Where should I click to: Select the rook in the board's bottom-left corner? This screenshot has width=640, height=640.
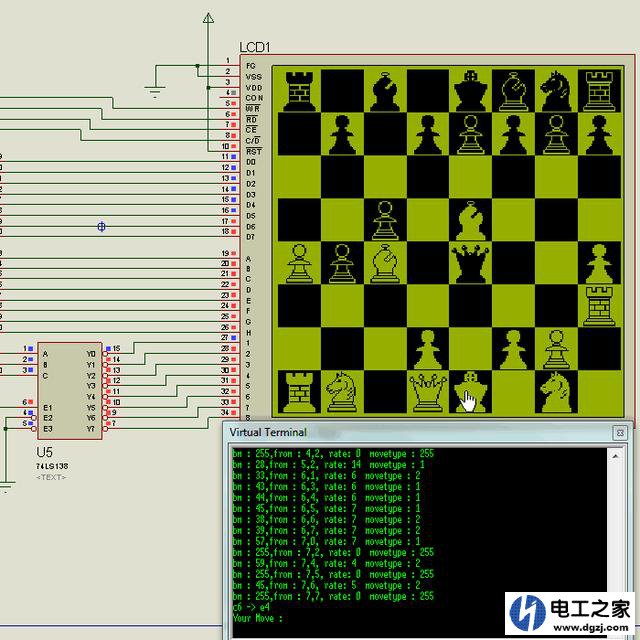click(299, 392)
